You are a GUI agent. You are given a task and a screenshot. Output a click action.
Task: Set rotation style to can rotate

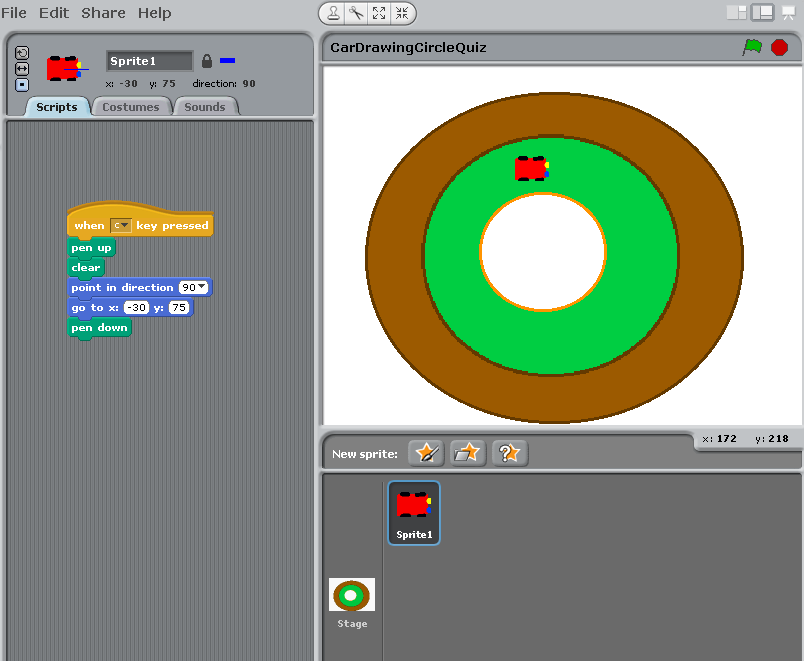click(22, 53)
